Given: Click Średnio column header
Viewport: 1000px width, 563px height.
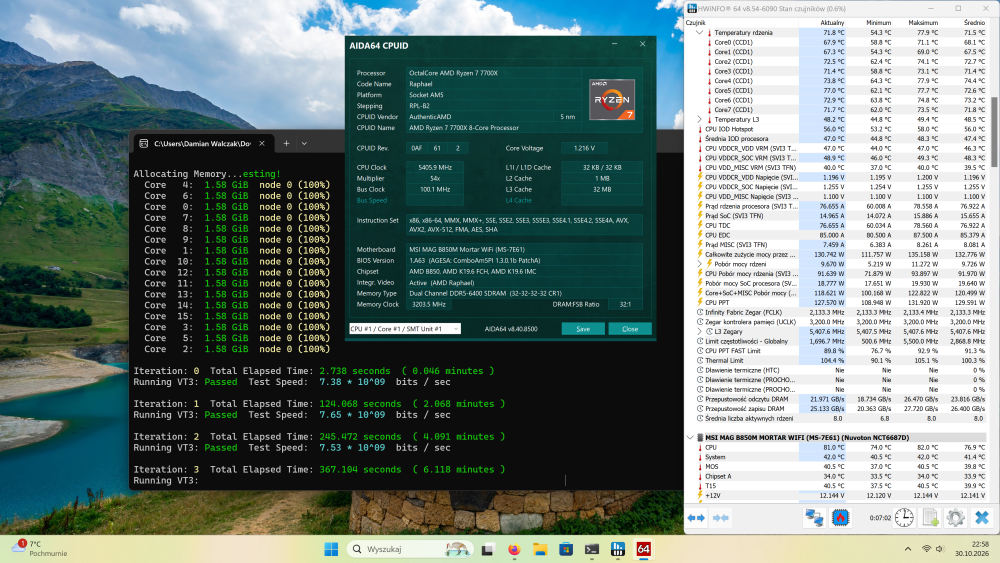Looking at the screenshot, I should tap(974, 22).
